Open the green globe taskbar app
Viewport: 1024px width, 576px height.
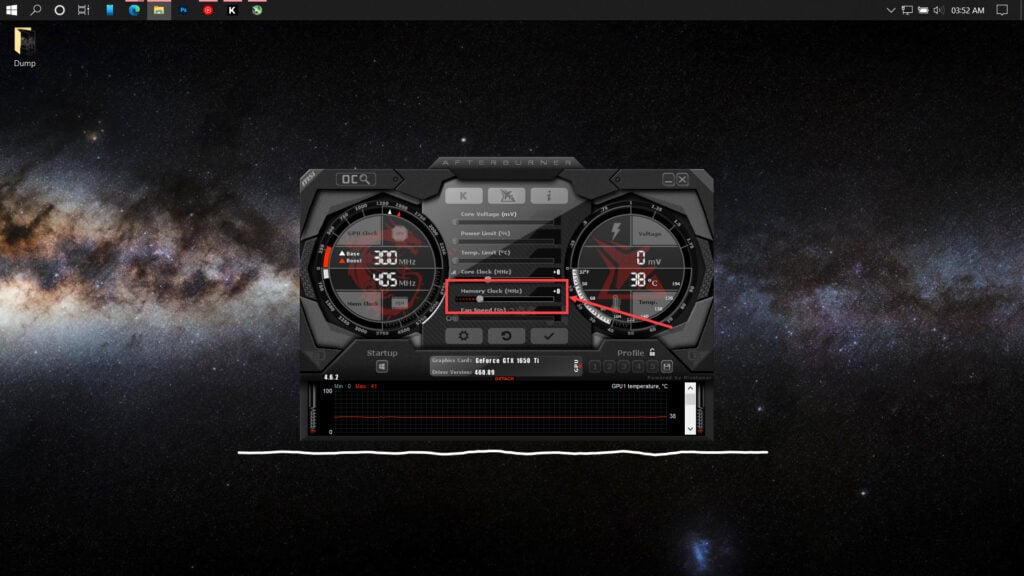tap(257, 10)
